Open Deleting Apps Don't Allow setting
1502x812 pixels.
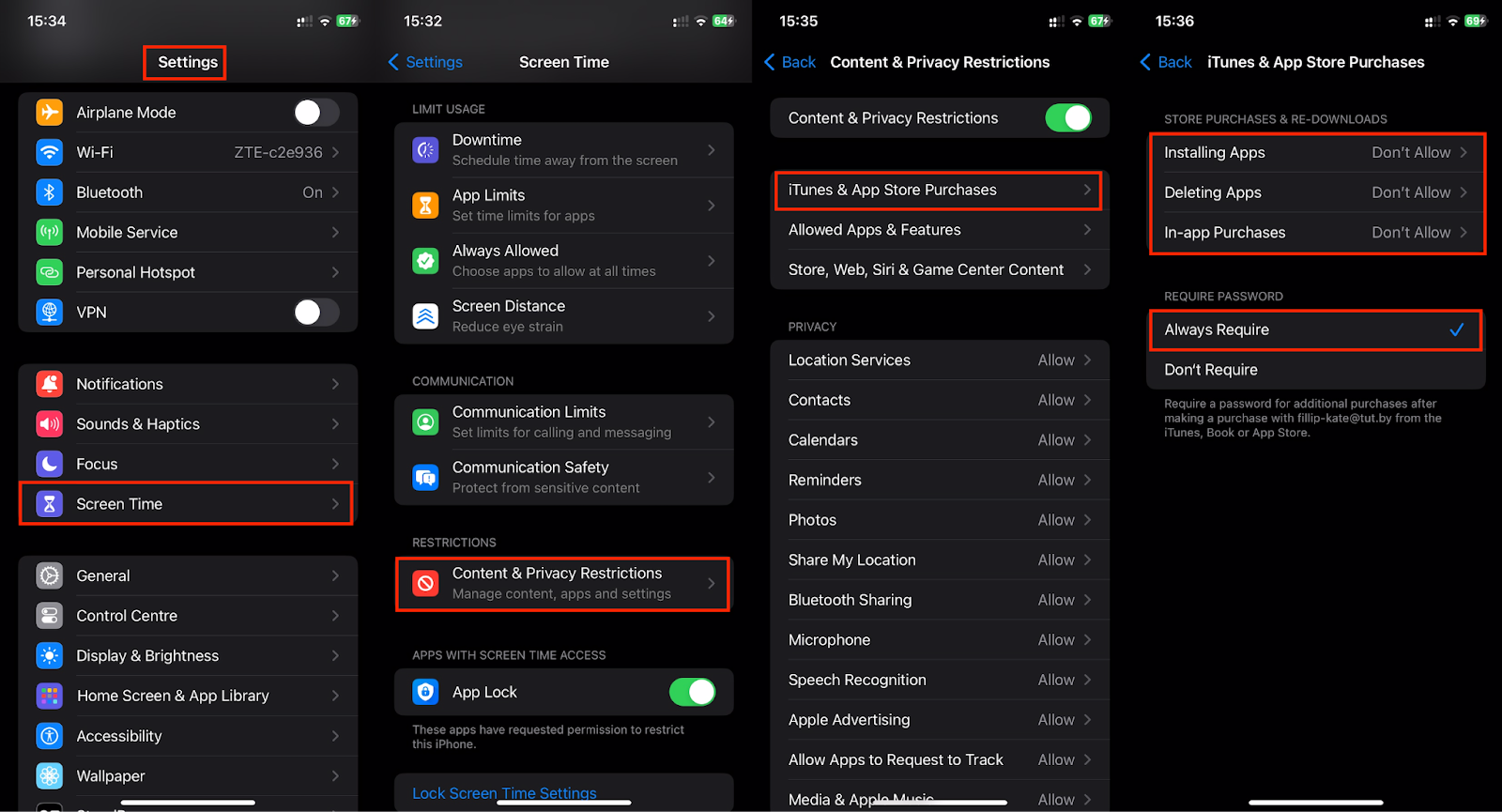(x=1316, y=192)
